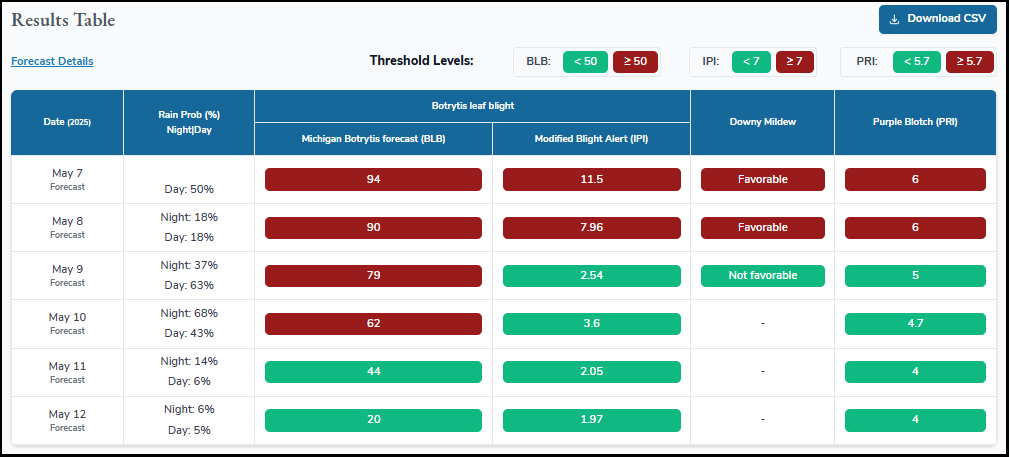Image resolution: width=1010 pixels, height=457 pixels.
Task: Click the BLB value 20 for May 12
Action: click(373, 419)
